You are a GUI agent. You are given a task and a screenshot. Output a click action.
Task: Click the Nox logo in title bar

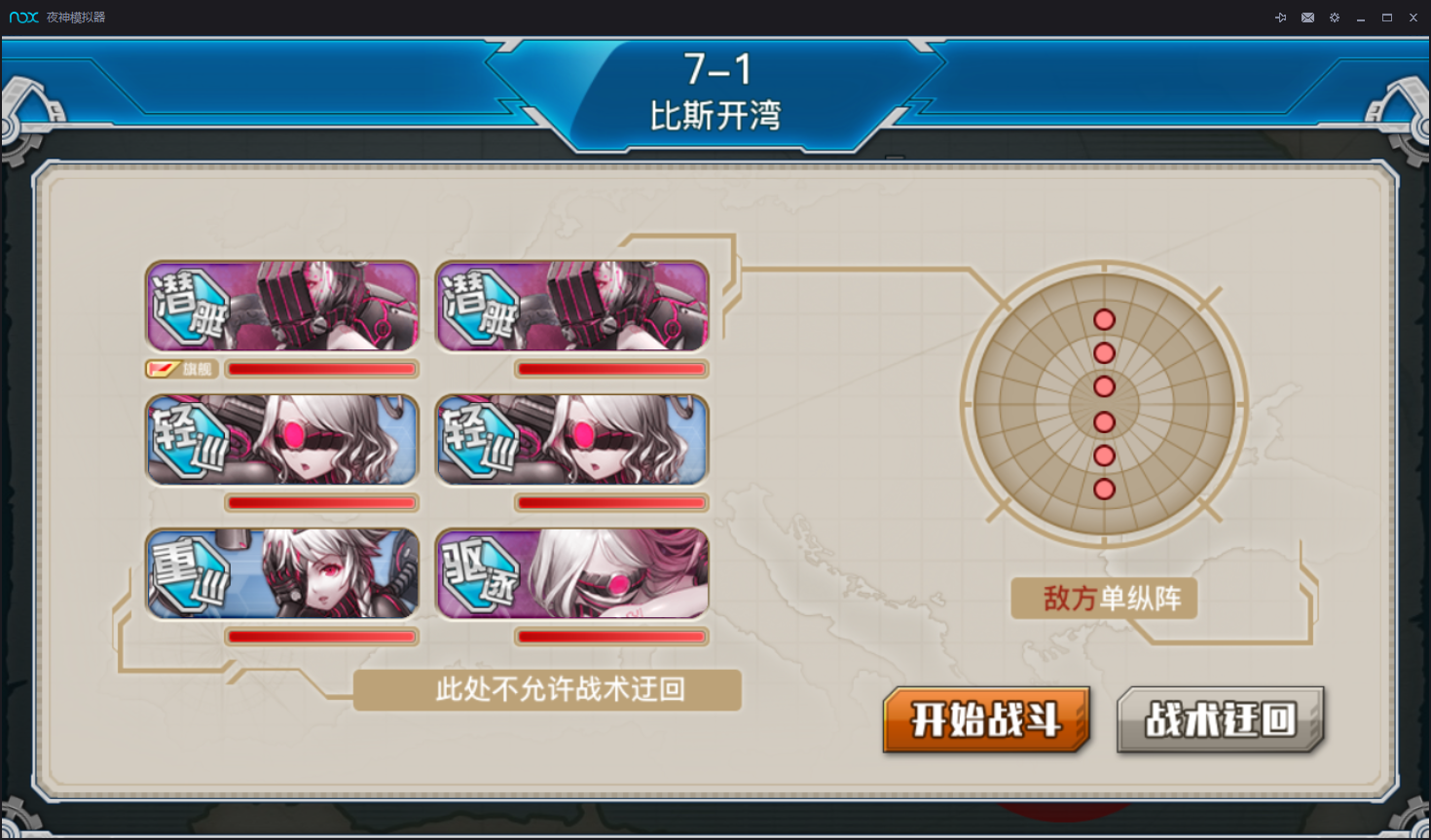tap(24, 18)
